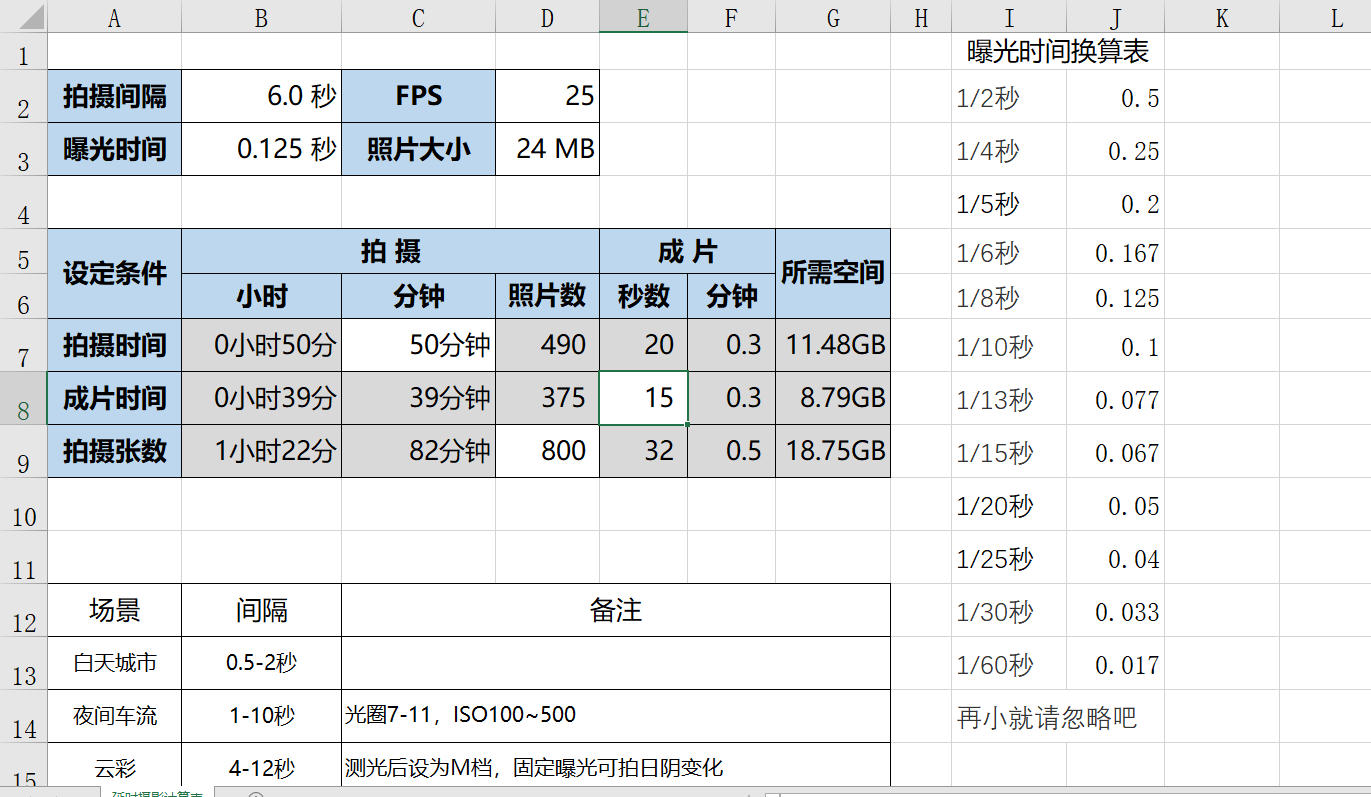Click the 拍摄张数 cell showing 800
This screenshot has width=1371, height=797.
(x=547, y=451)
